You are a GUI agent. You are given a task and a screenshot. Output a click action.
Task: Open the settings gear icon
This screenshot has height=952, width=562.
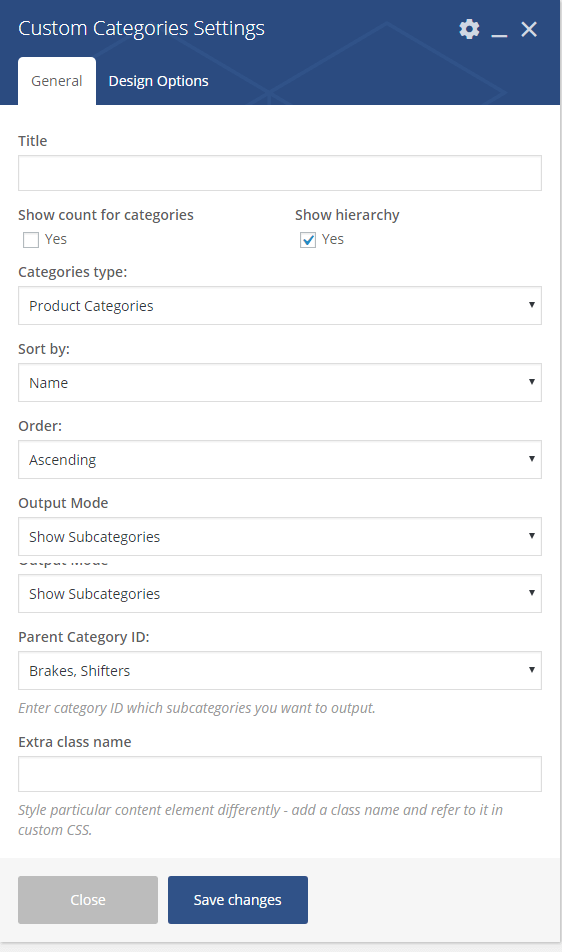(x=469, y=29)
